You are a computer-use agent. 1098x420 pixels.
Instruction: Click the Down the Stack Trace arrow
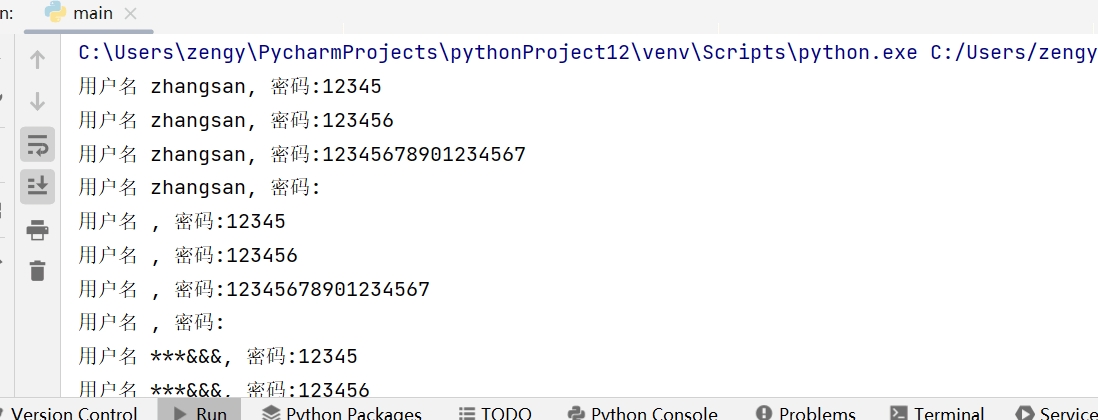[x=38, y=101]
